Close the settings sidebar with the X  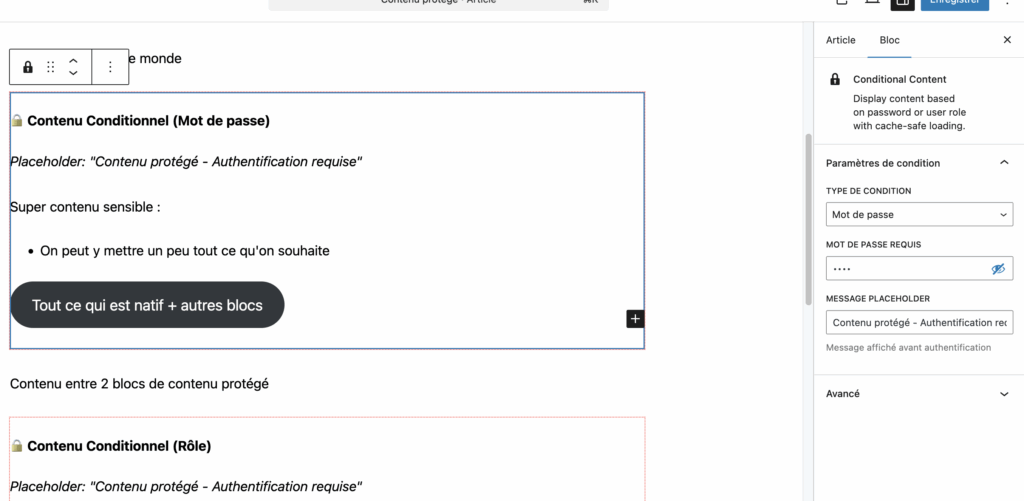pos(1007,40)
